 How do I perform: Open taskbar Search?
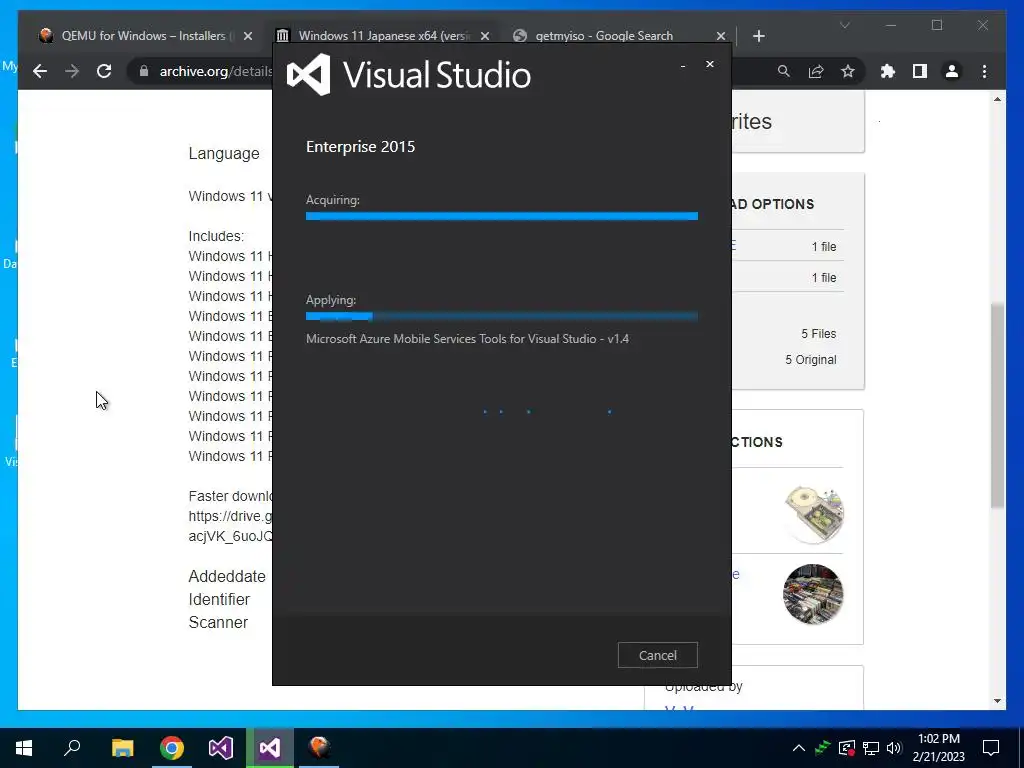(x=72, y=748)
